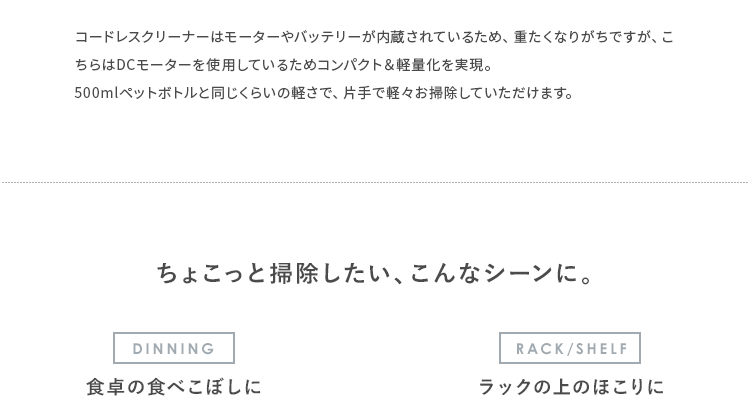Select the ラックの上のほこりに caption
The width and height of the screenshot is (748, 420).
(x=570, y=387)
